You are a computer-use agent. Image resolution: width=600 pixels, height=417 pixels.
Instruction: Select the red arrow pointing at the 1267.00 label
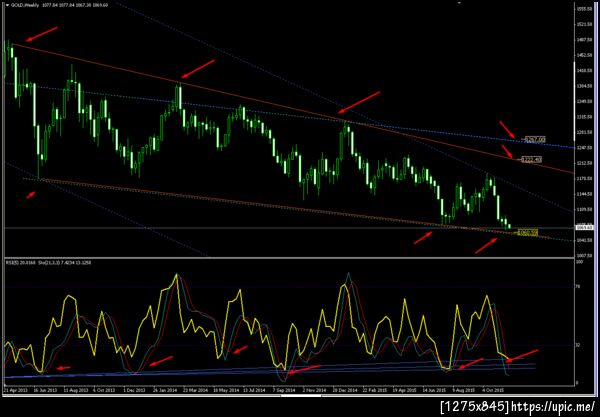507,130
